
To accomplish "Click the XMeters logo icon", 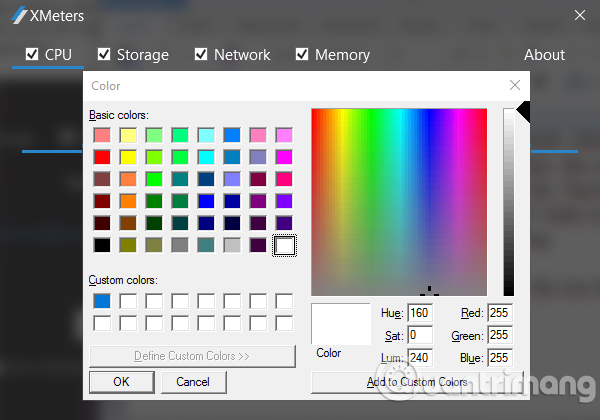I will [19, 15].
